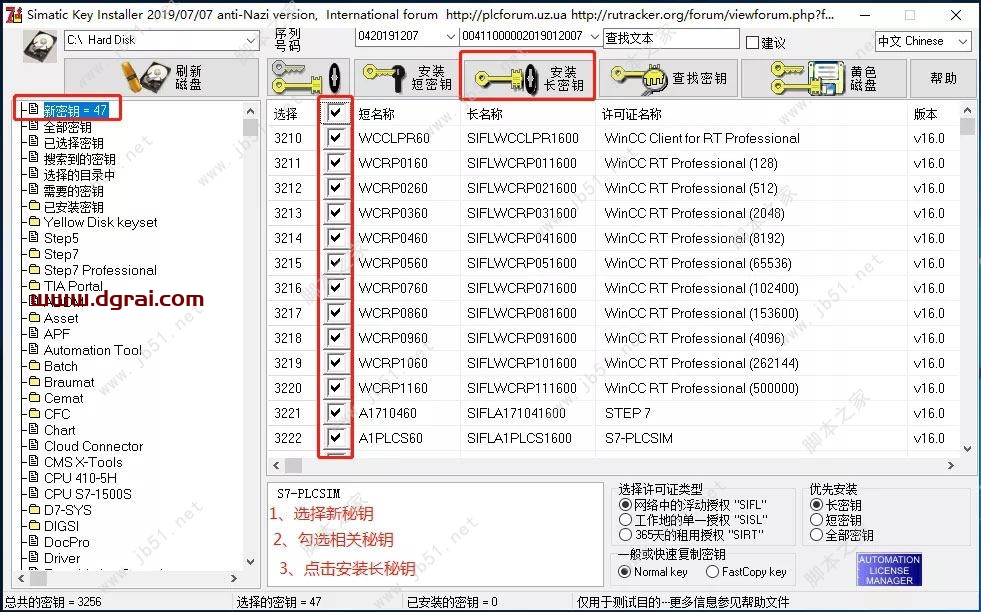The width and height of the screenshot is (981, 612).
Task: Open the D7-SYS folder
Action: click(68, 510)
